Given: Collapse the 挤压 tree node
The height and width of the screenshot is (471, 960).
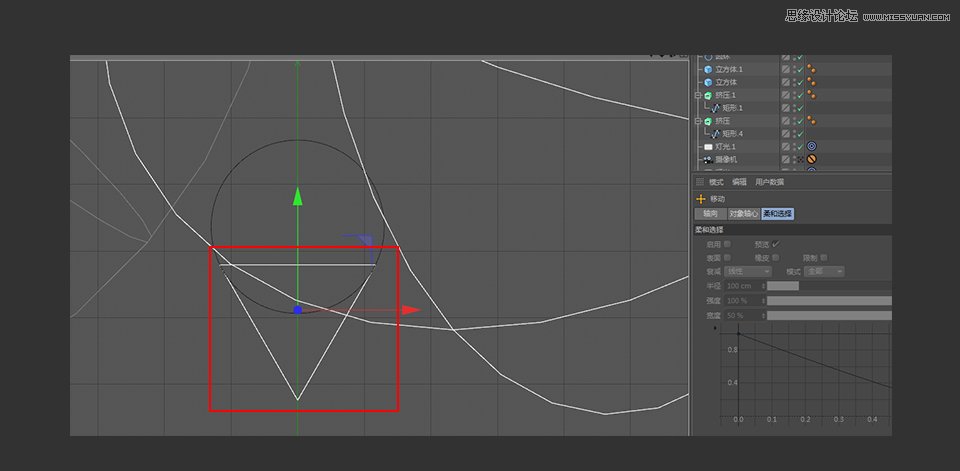Looking at the screenshot, I should pos(697,121).
